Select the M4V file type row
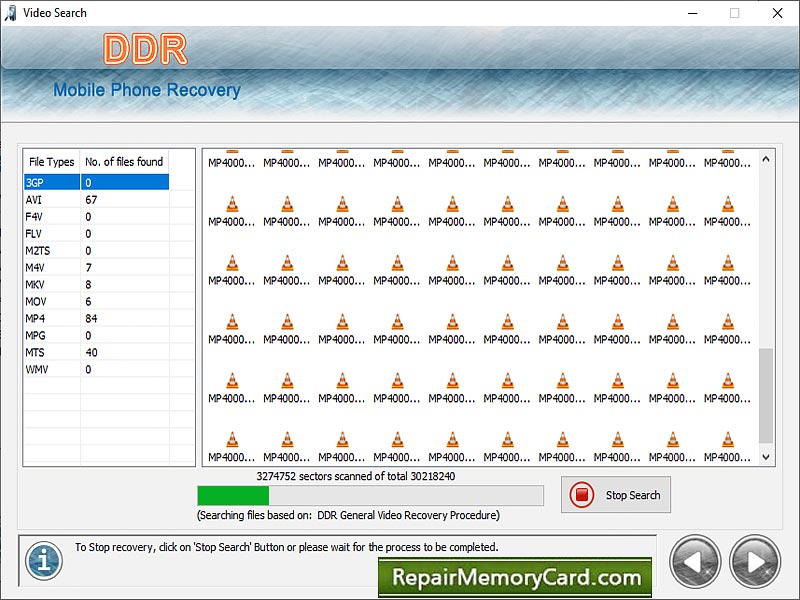Viewport: 800px width, 600px height. [96, 267]
